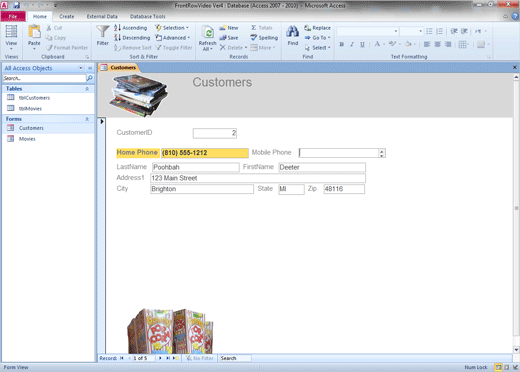Switch to Form View status icon
Viewport: 520px width, 372px height.
tap(498, 367)
